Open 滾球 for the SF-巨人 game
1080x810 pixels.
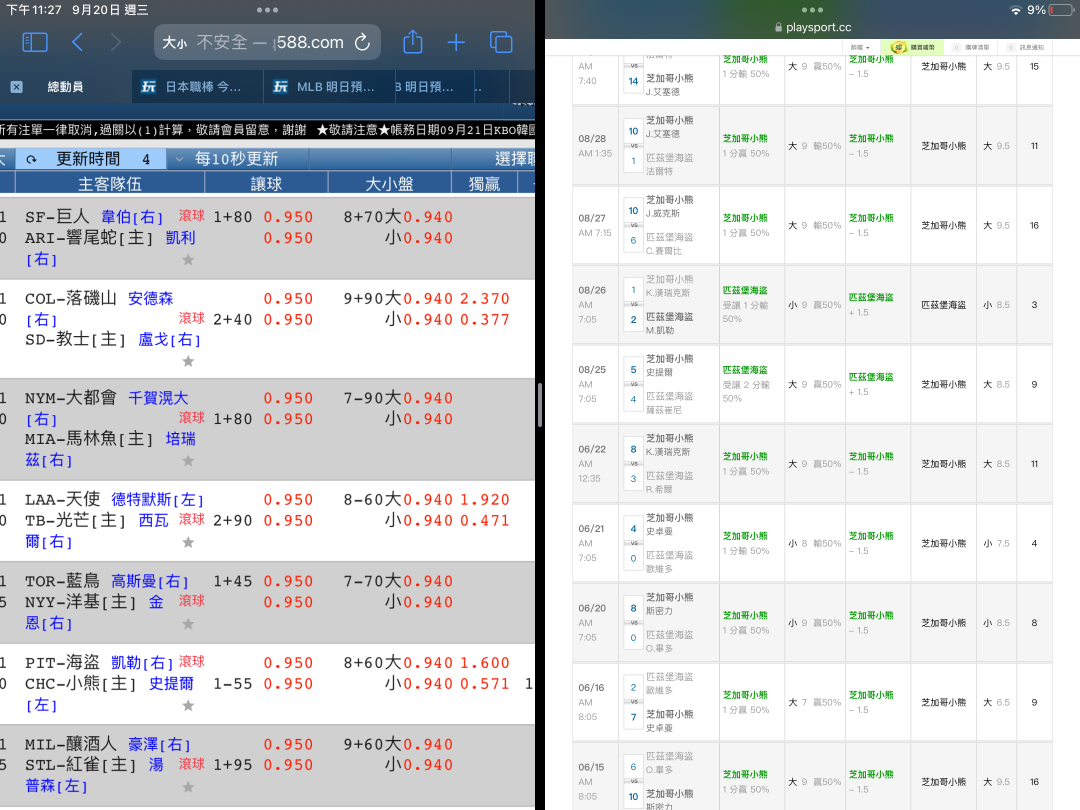pos(191,216)
